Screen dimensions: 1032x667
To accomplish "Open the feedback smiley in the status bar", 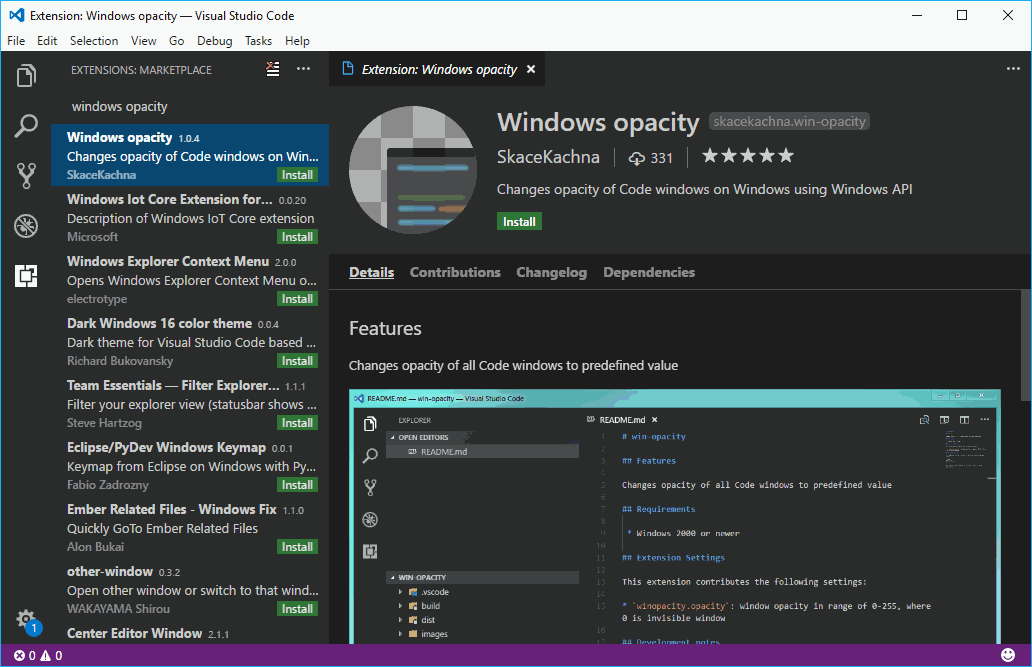I will pyautogui.click(x=1008, y=655).
